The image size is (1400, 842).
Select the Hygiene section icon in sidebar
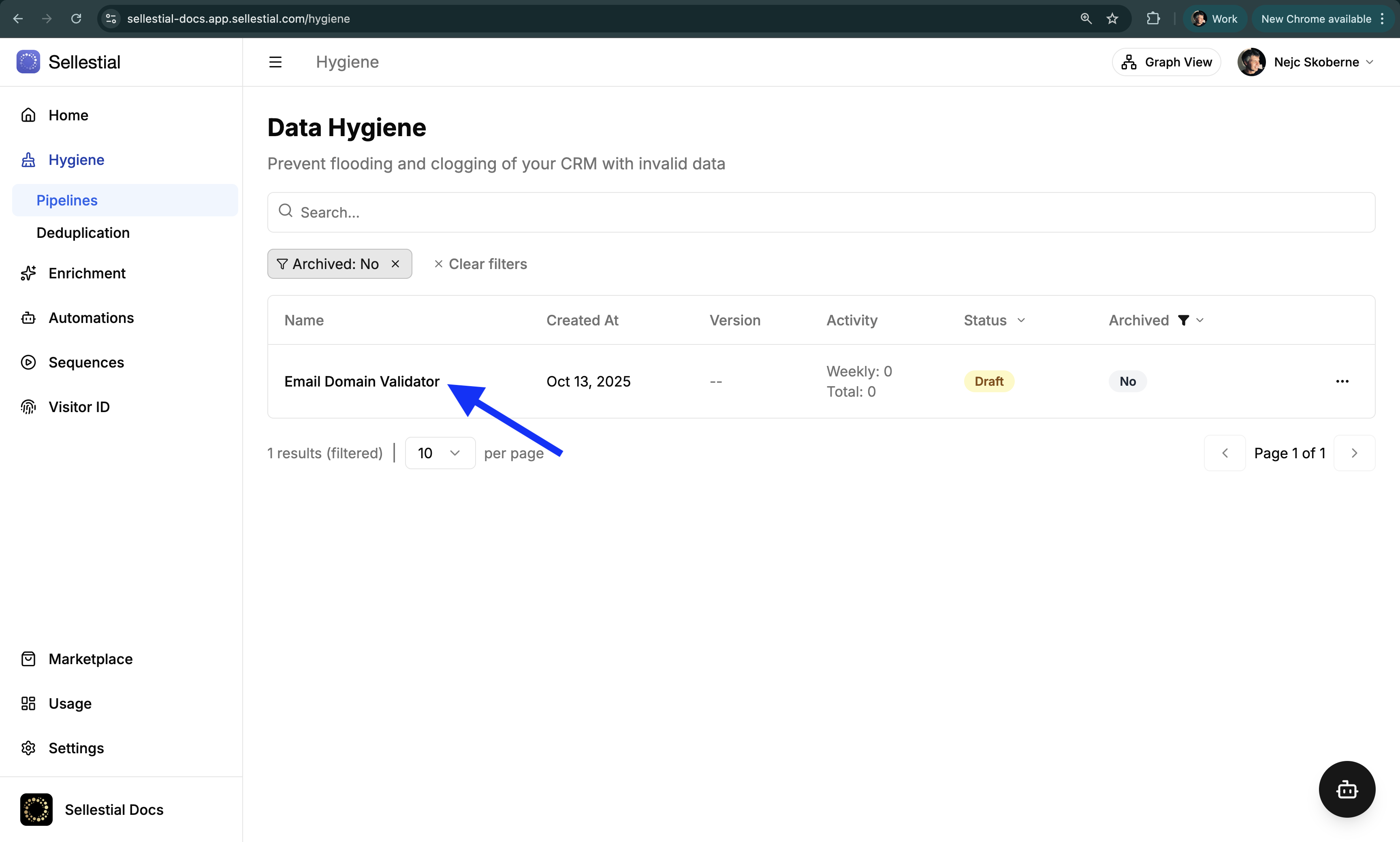28,159
